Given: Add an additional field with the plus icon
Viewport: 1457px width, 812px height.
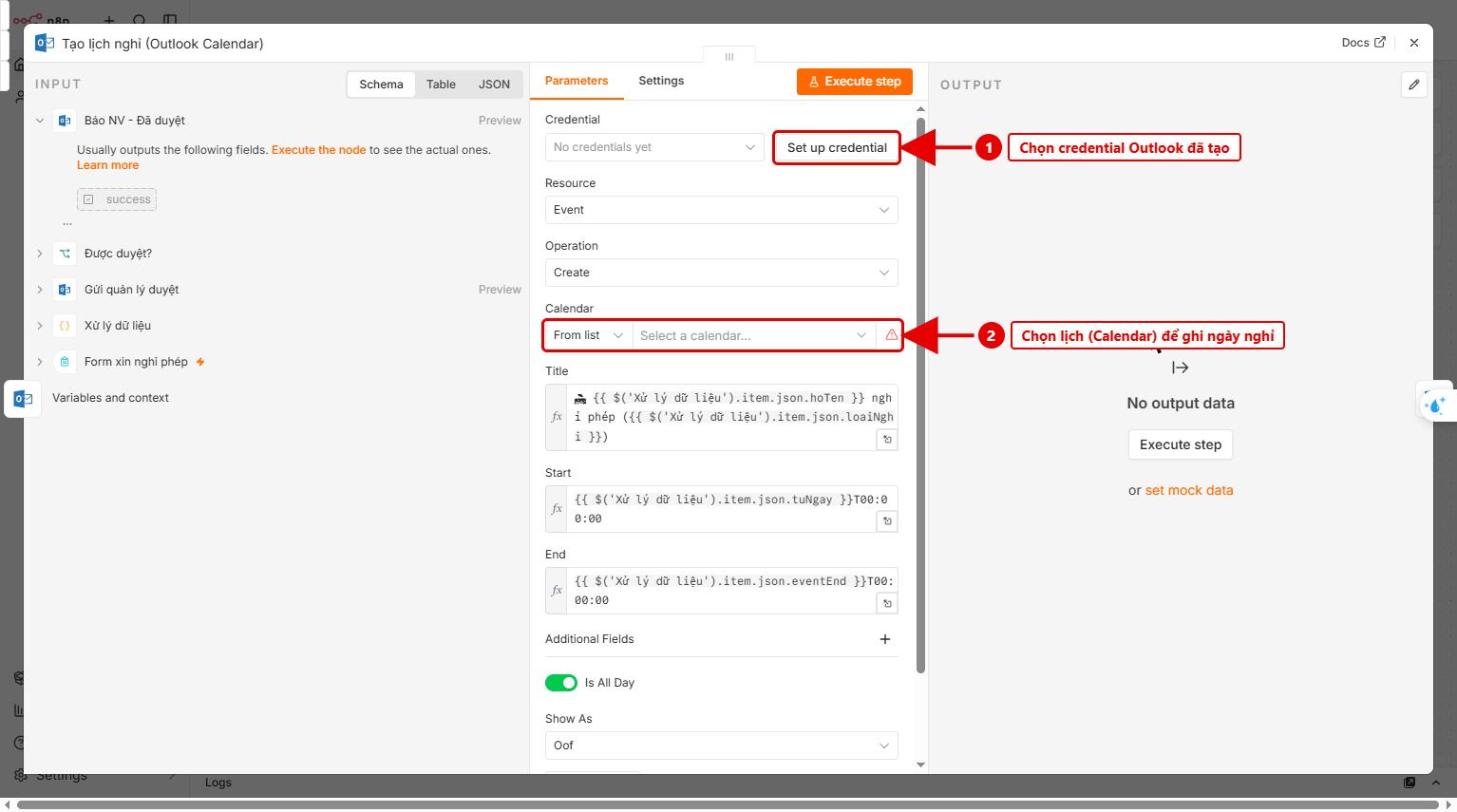Looking at the screenshot, I should [885, 639].
